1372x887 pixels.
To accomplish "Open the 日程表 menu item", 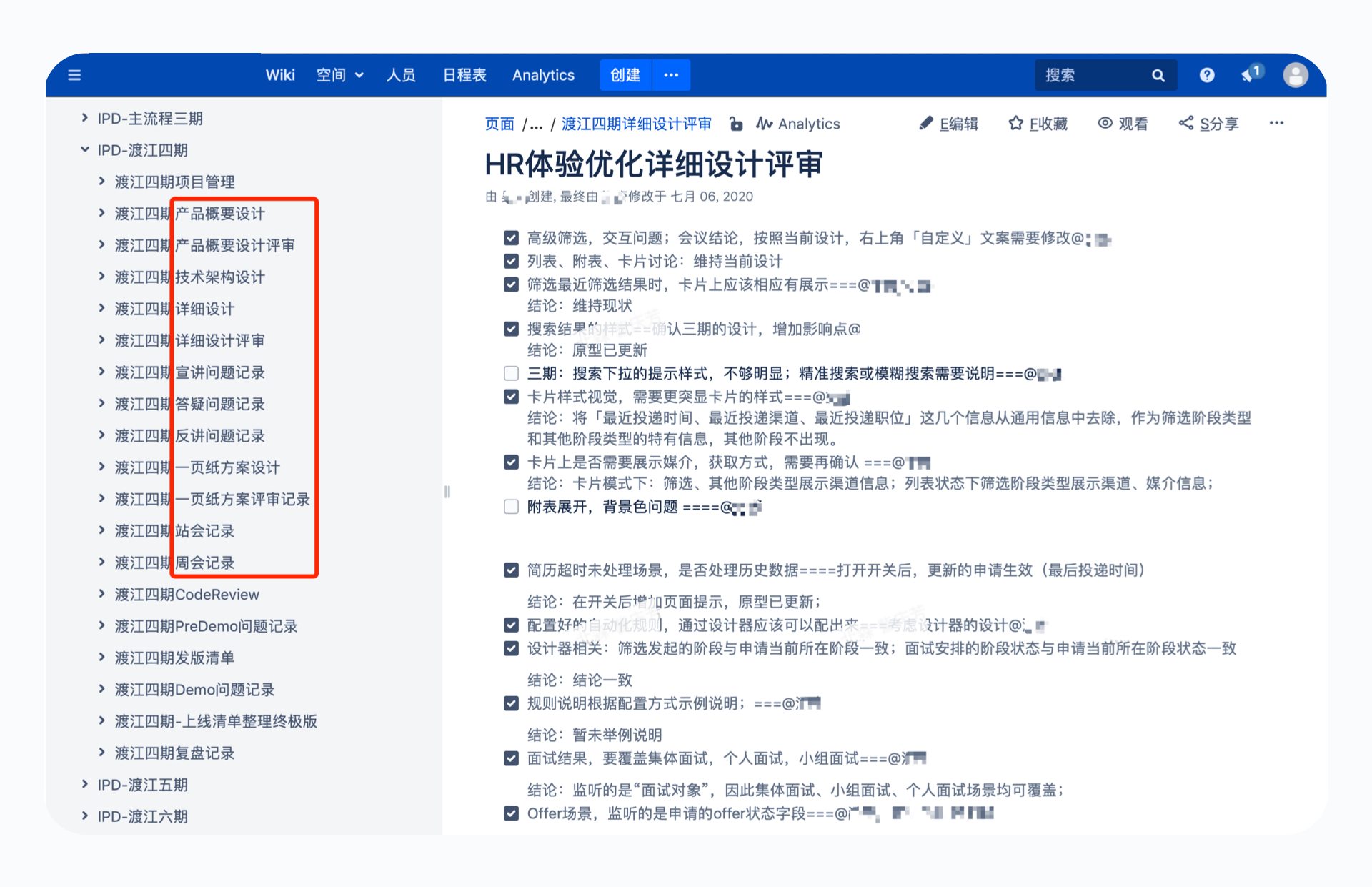I will tap(464, 75).
